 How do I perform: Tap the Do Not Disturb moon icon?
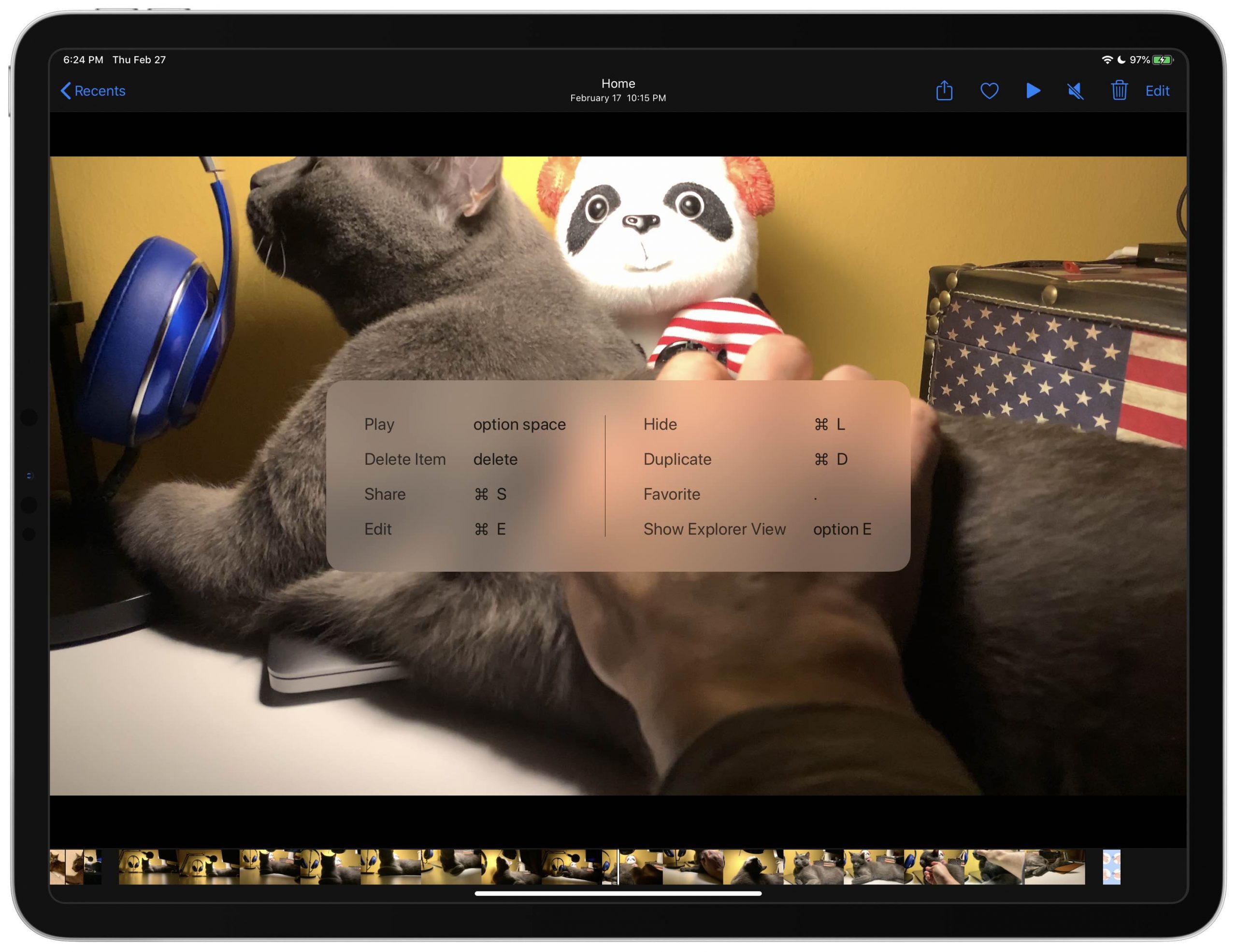tap(1121, 59)
